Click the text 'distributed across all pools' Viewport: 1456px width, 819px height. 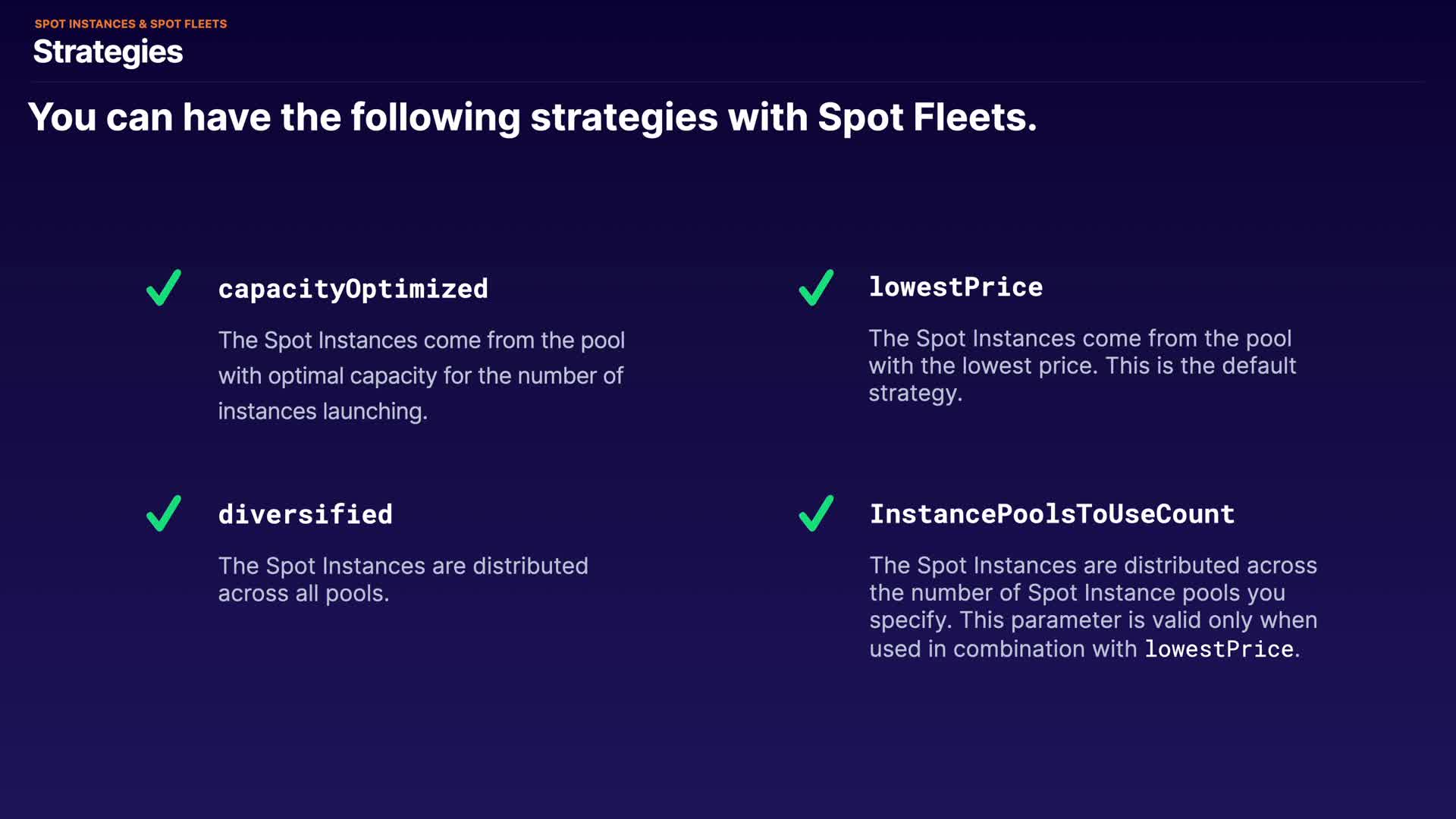pyautogui.click(x=403, y=579)
